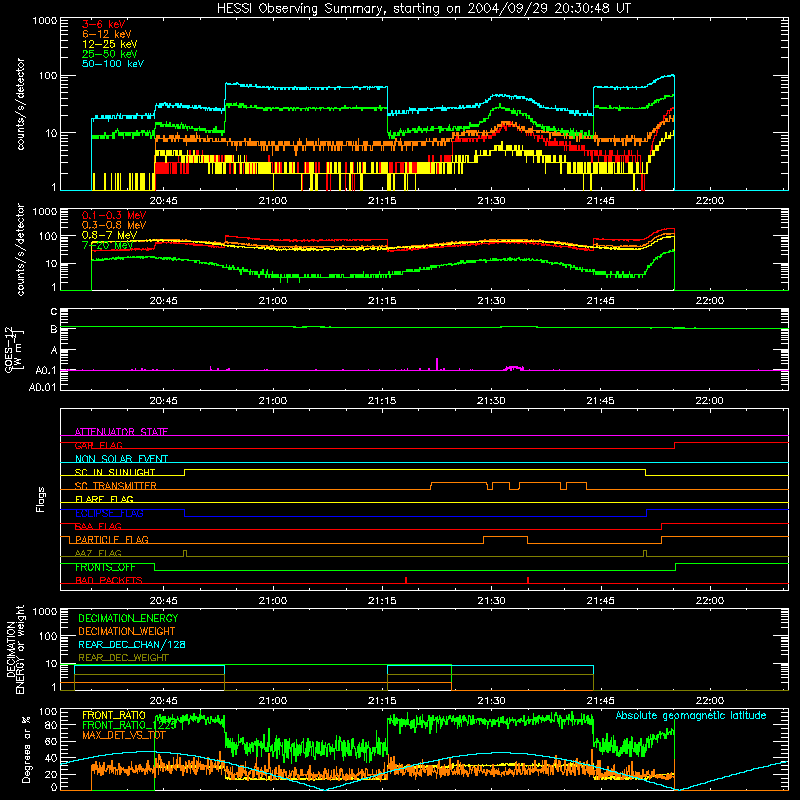The image size is (800, 800).
Task: Click the HESSI Observing Summary title
Action: tap(423, 9)
